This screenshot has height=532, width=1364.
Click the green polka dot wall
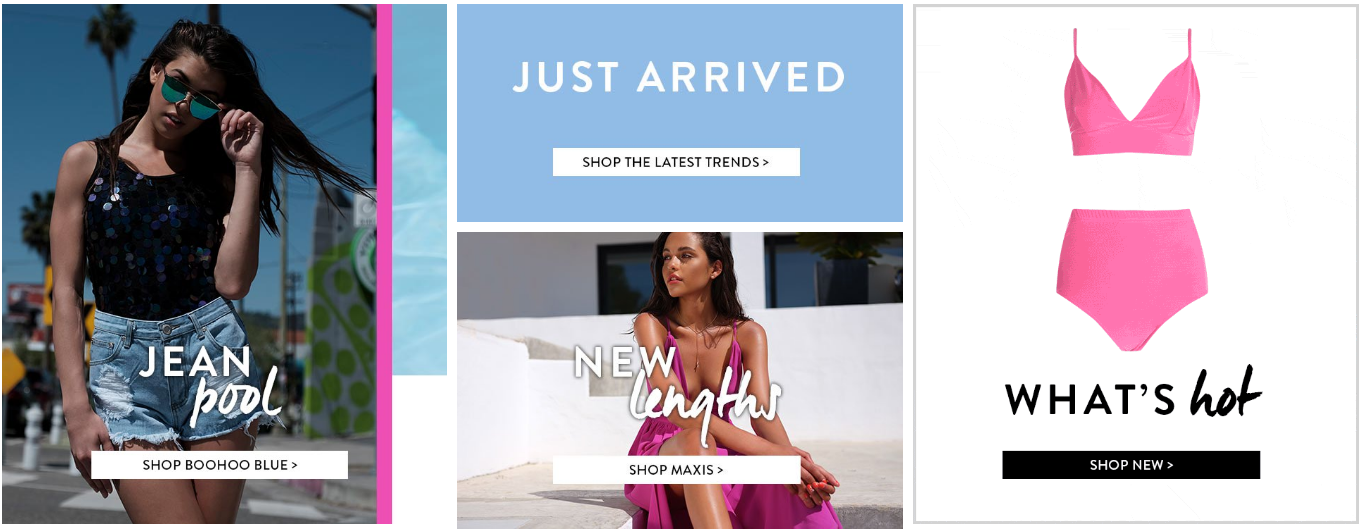[340, 340]
